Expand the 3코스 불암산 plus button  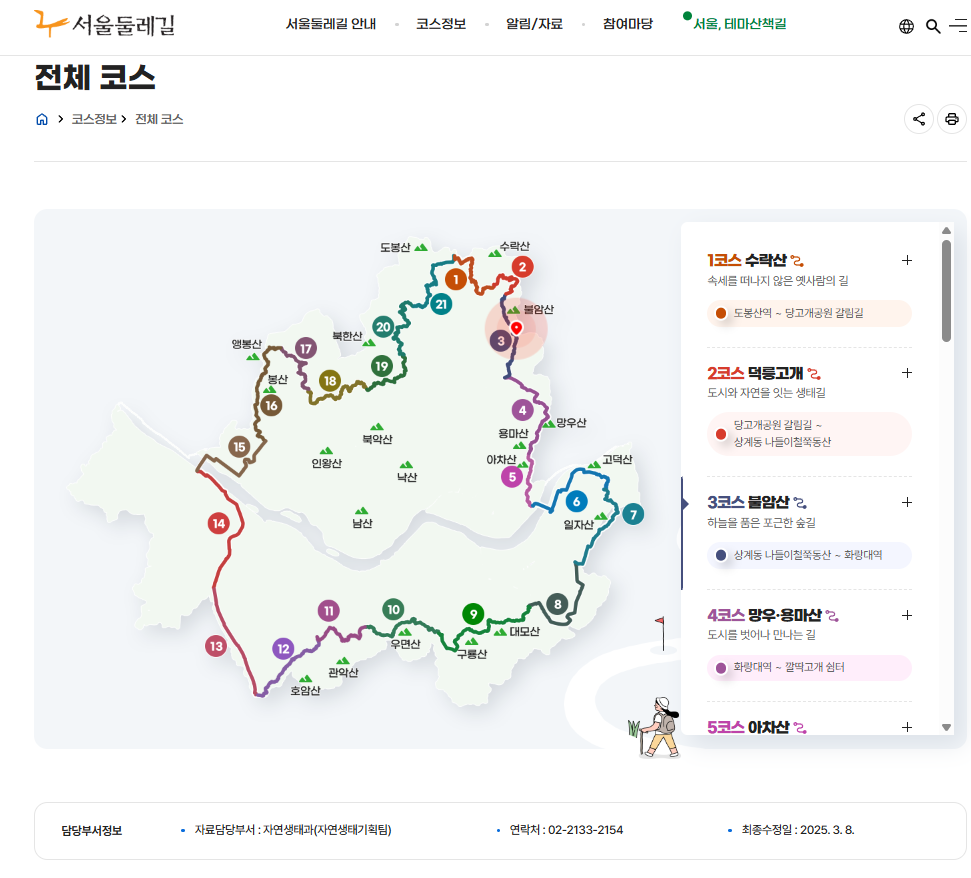(907, 502)
